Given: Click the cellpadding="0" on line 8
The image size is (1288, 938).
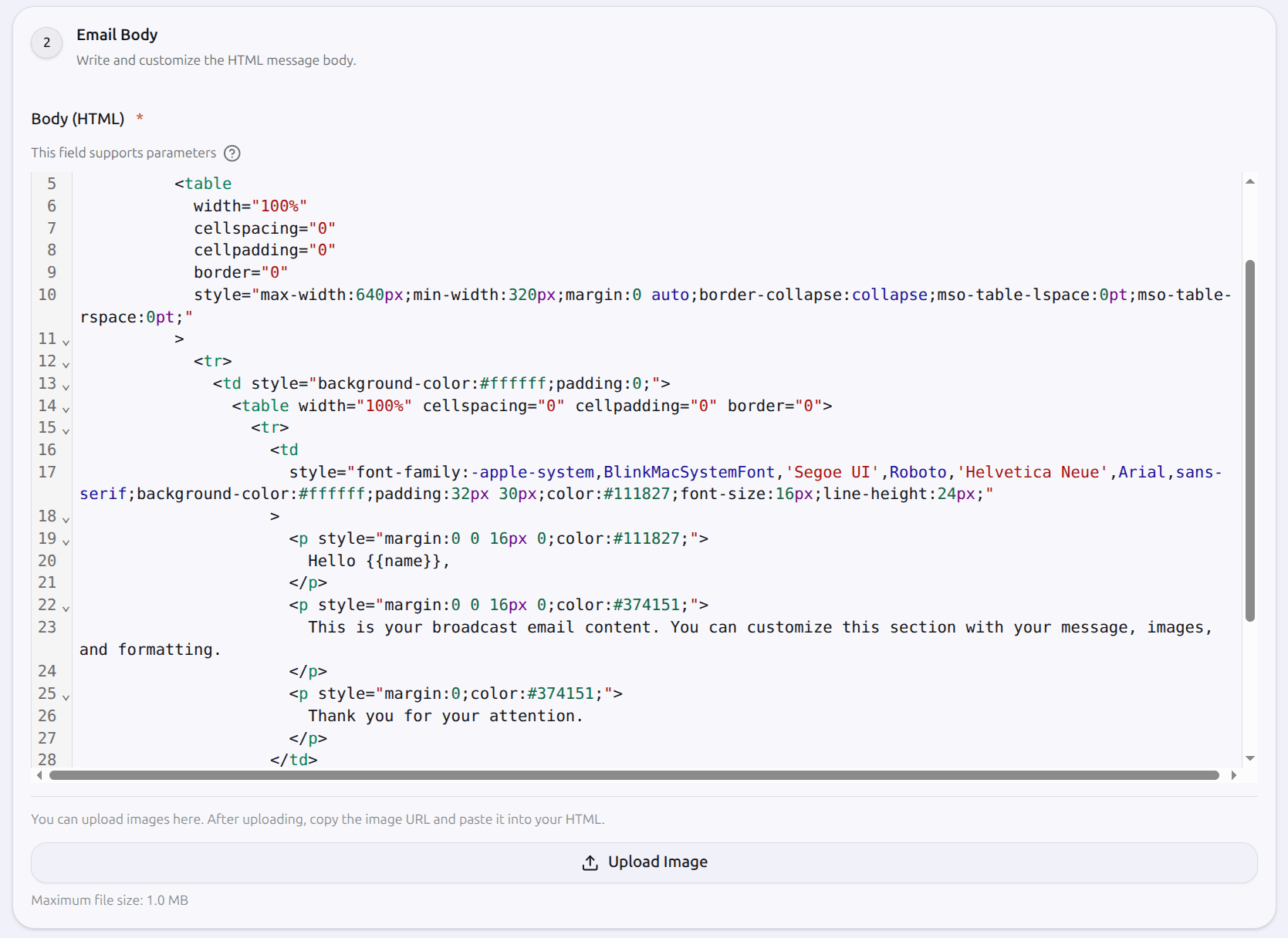Looking at the screenshot, I should coord(265,250).
